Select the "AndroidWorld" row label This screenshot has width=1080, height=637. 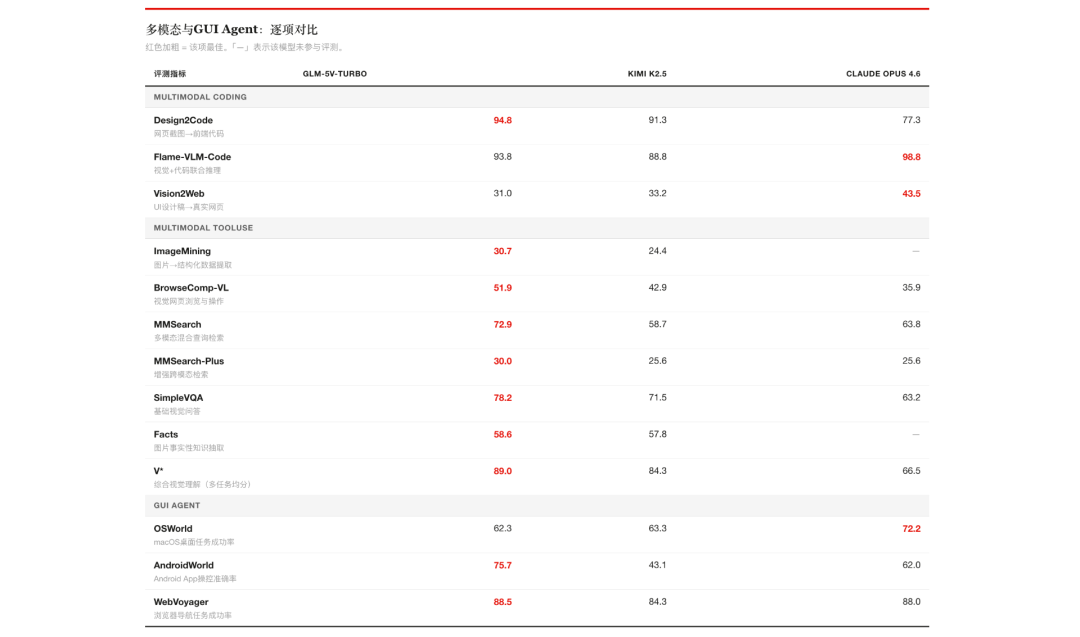click(x=184, y=565)
